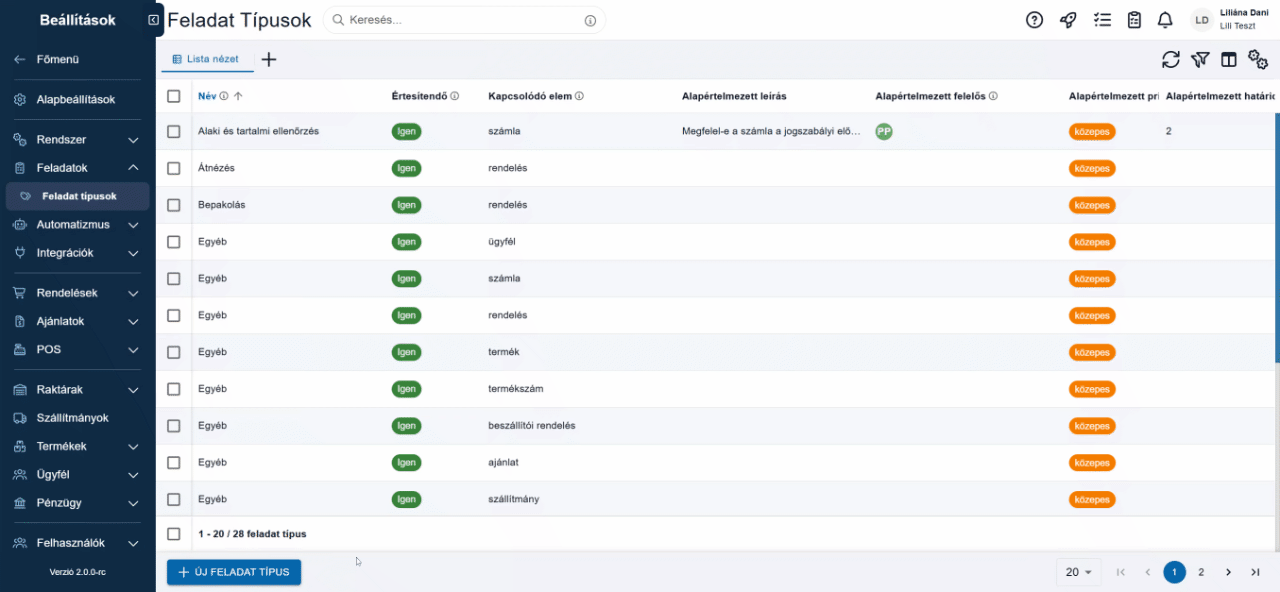Open the column layout settings icon
Image resolution: width=1280 pixels, height=592 pixels.
tap(1229, 59)
